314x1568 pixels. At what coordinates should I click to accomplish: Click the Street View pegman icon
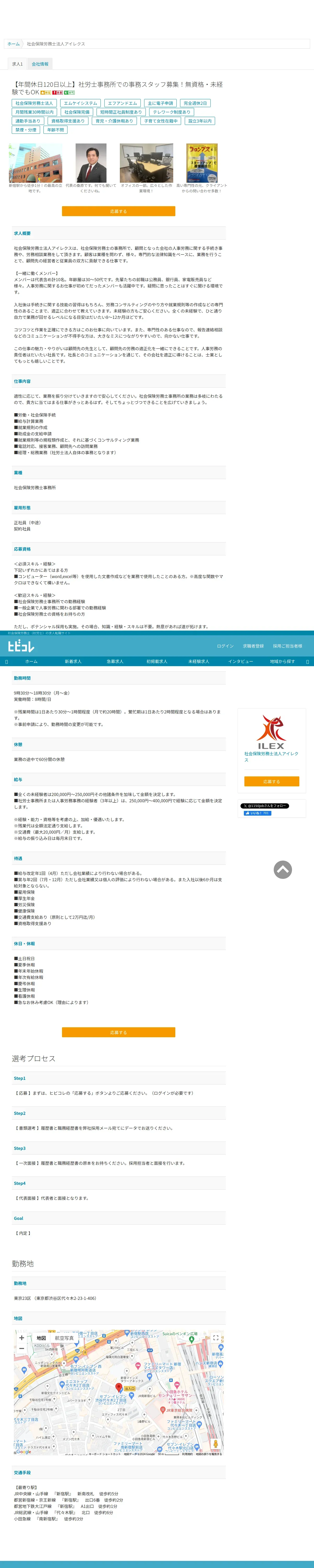click(215, 1443)
